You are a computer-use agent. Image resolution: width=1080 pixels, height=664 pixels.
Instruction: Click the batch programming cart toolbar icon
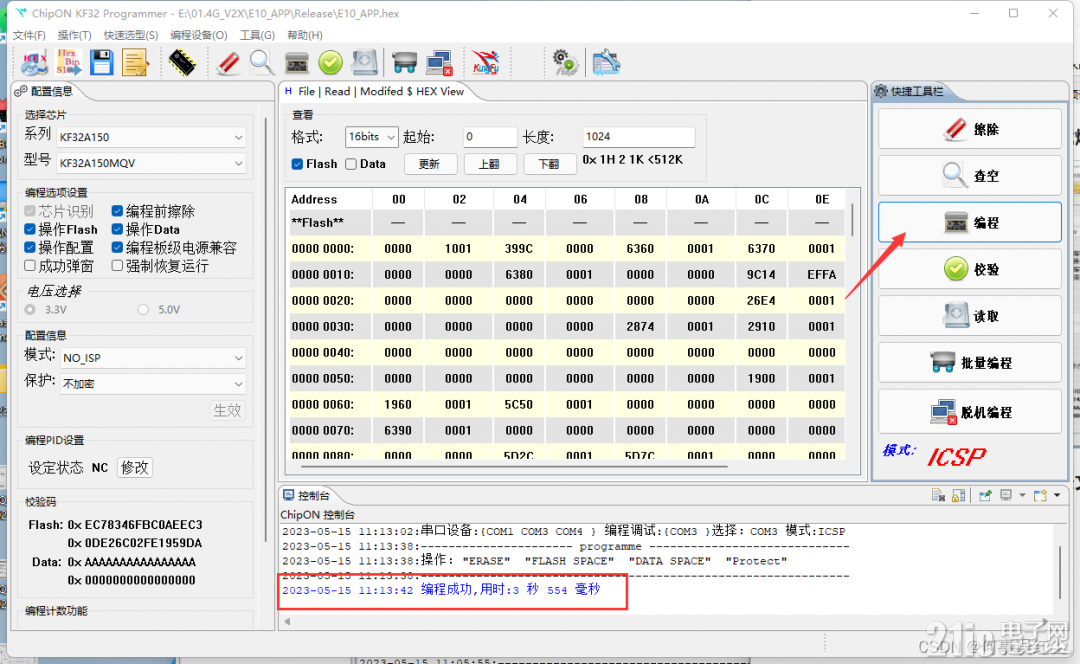[404, 63]
